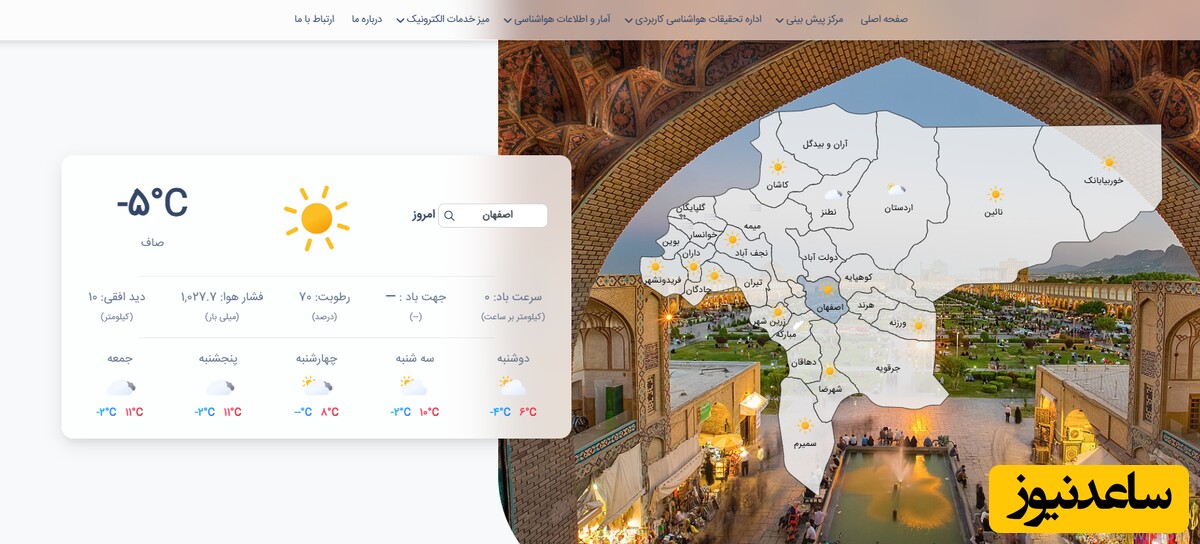Click the sun icon above کاشان
Viewport: 1200px width, 544px height.
coord(777,167)
